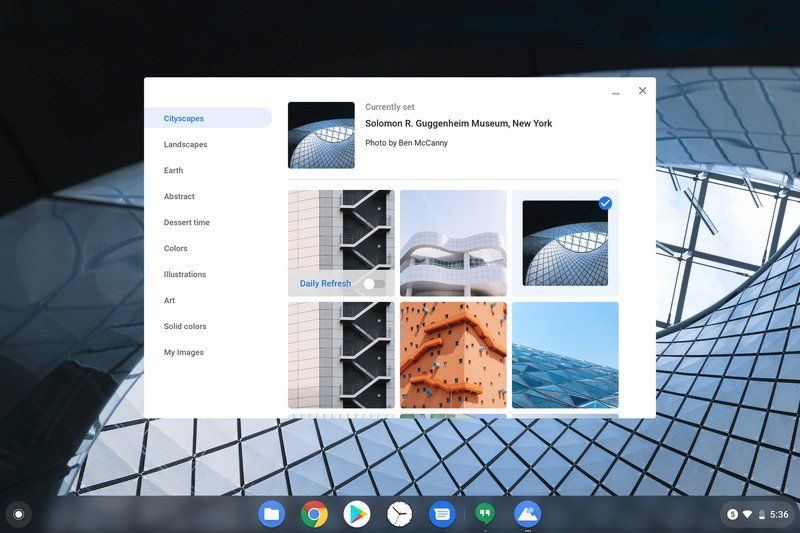
Task: Choose the blue glass roof wallpaper
Action: [x=565, y=355]
